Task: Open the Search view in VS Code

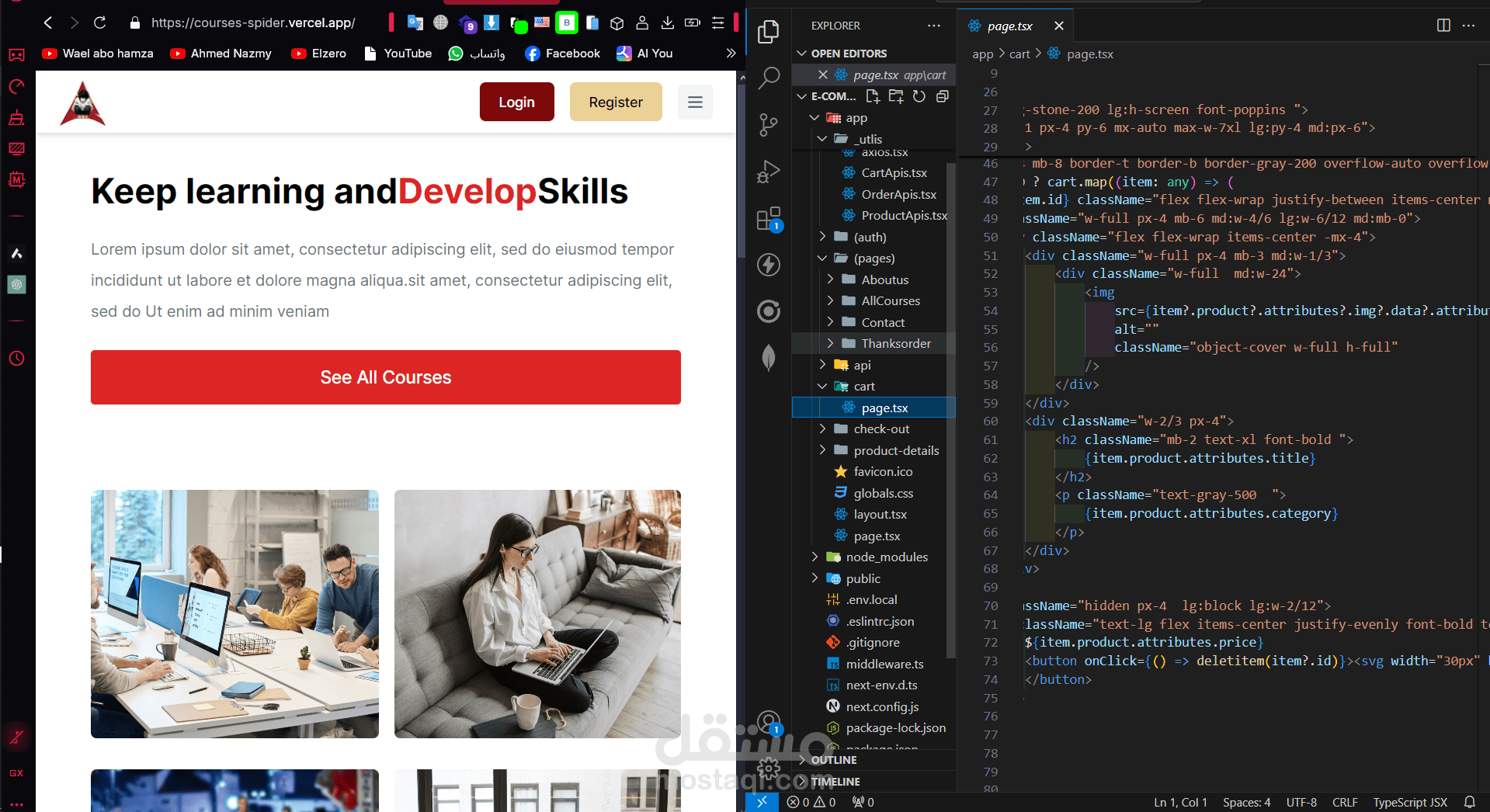Action: [x=769, y=78]
